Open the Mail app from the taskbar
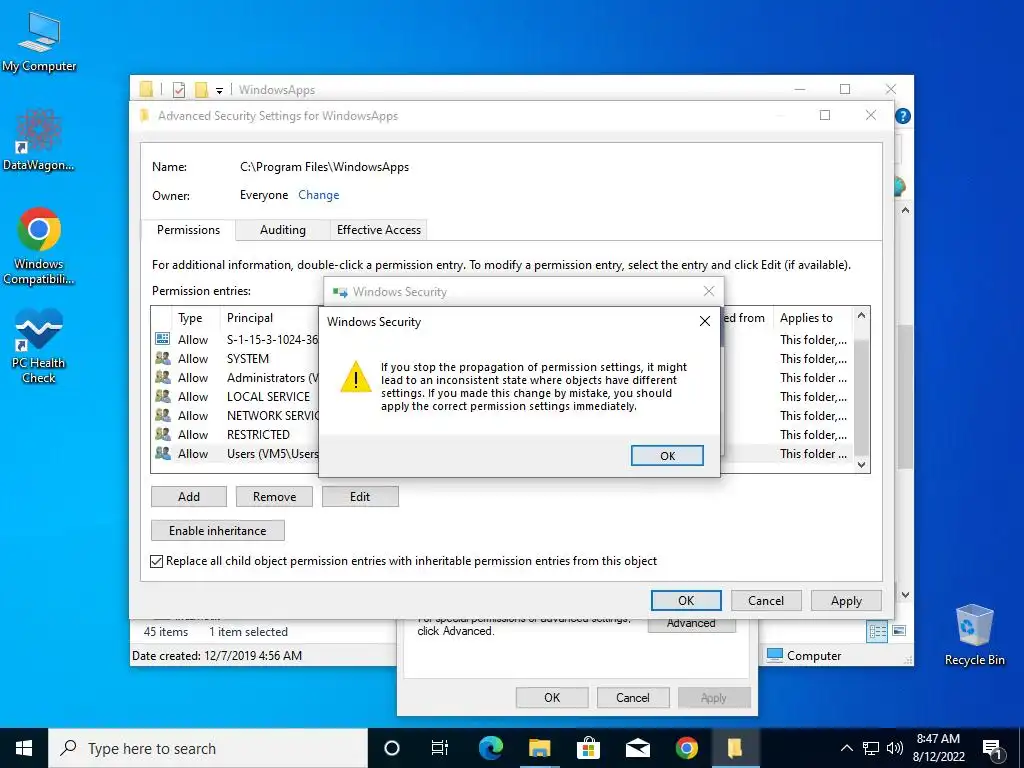The height and width of the screenshot is (768, 1024). [x=637, y=748]
